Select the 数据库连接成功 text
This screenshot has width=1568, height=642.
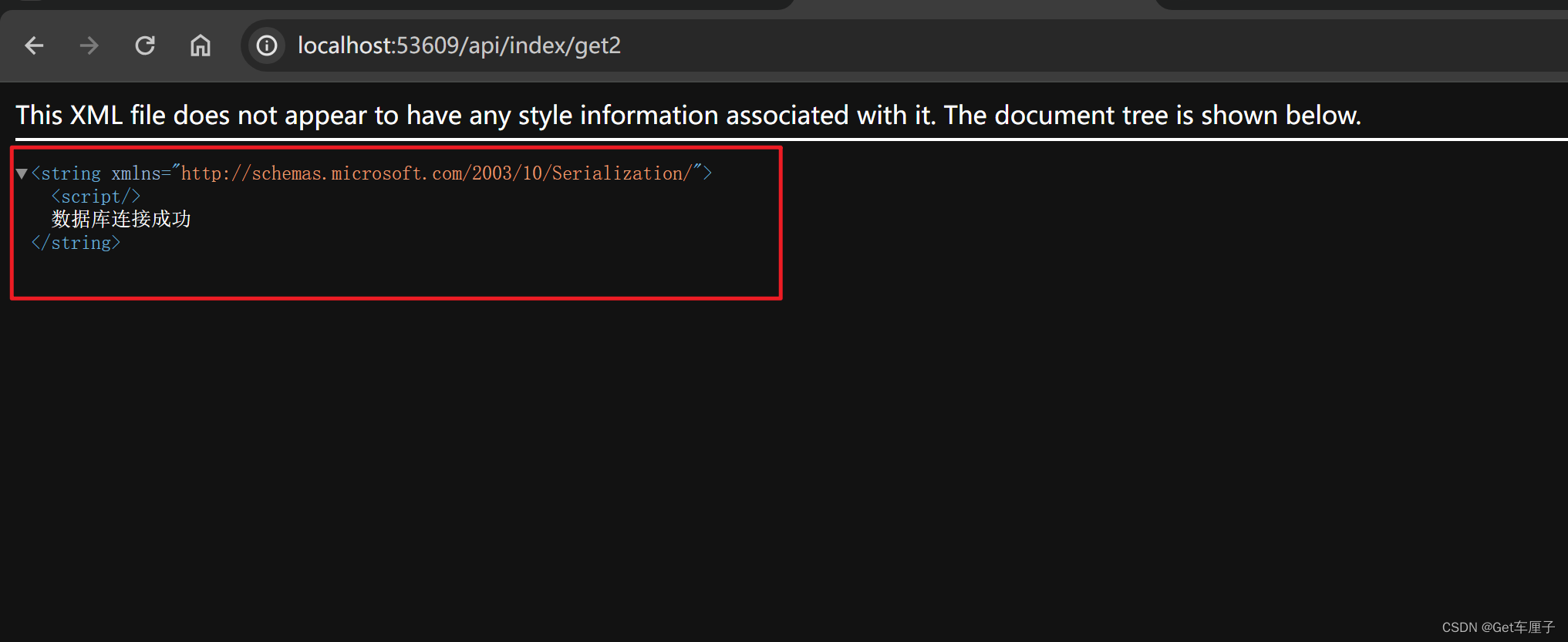tap(120, 219)
